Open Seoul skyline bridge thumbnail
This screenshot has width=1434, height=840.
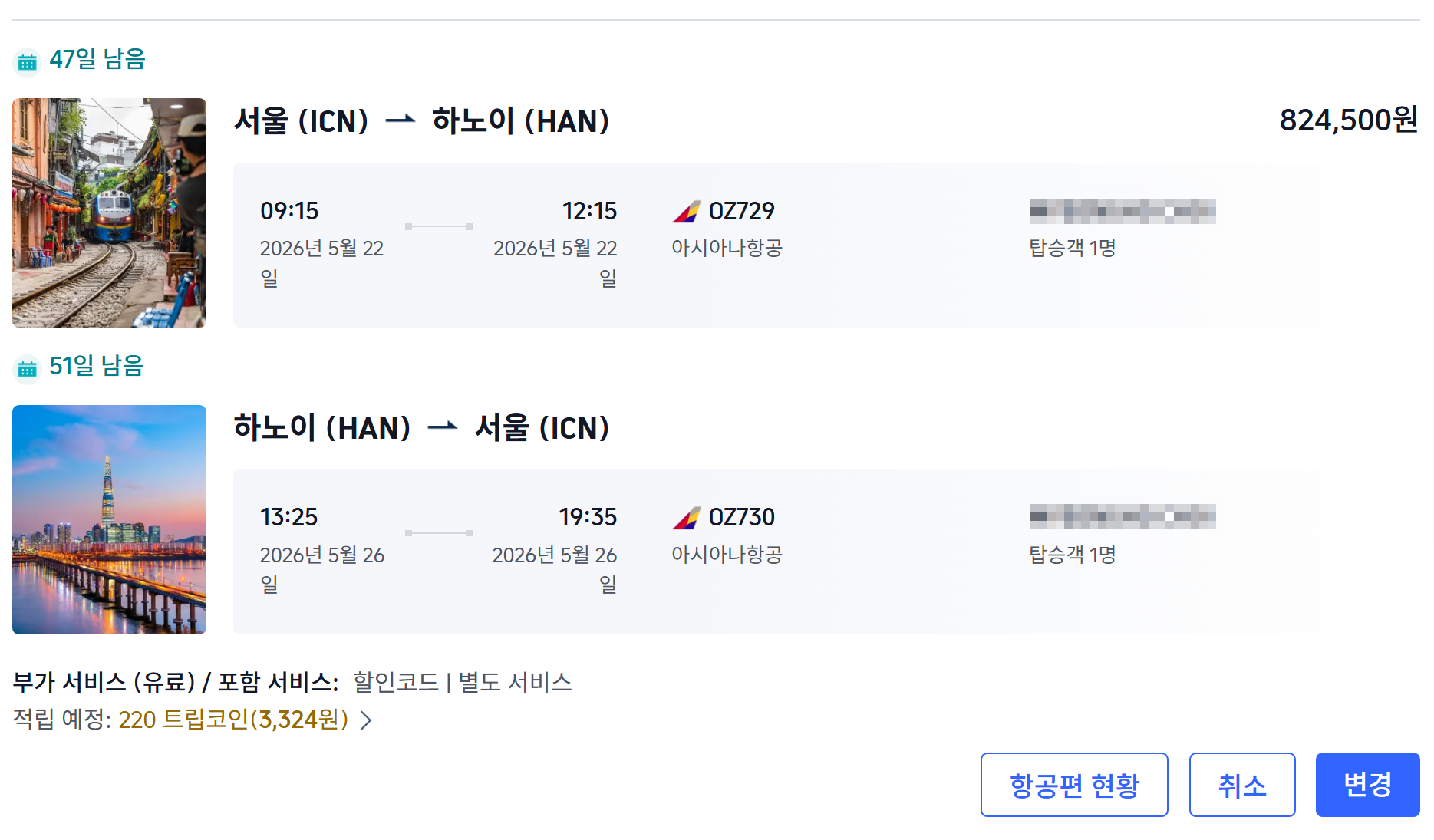point(109,519)
